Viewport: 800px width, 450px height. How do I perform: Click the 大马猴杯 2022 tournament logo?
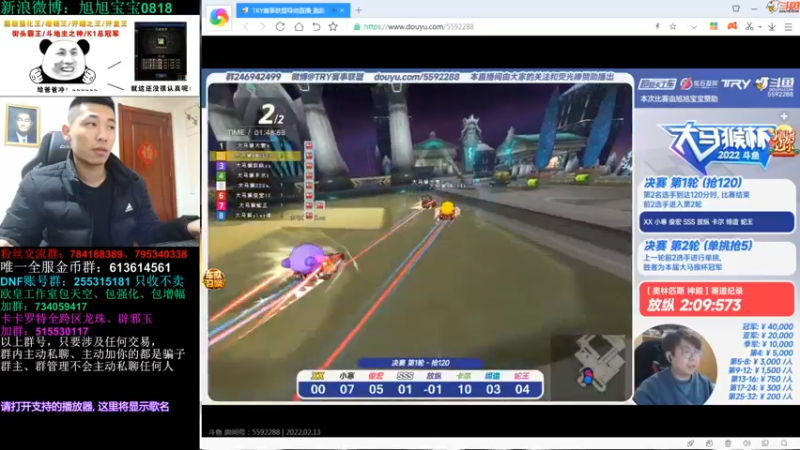(726, 145)
